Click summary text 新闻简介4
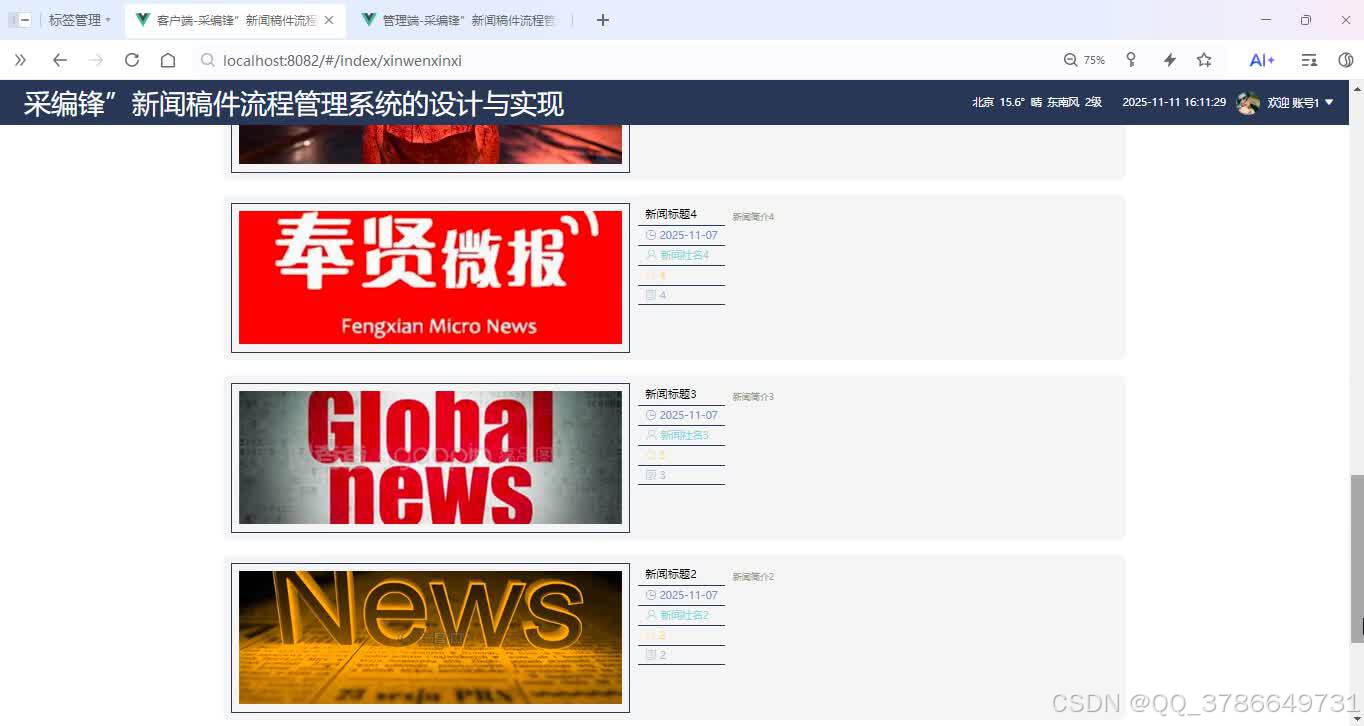 point(753,217)
